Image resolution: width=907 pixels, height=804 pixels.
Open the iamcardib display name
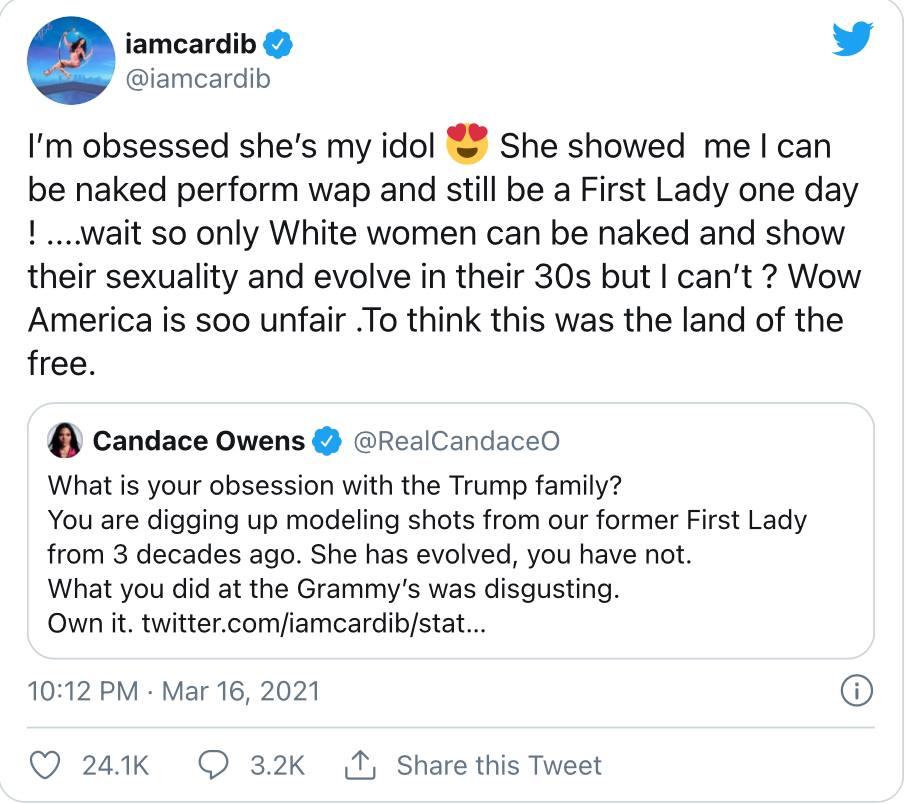[193, 45]
